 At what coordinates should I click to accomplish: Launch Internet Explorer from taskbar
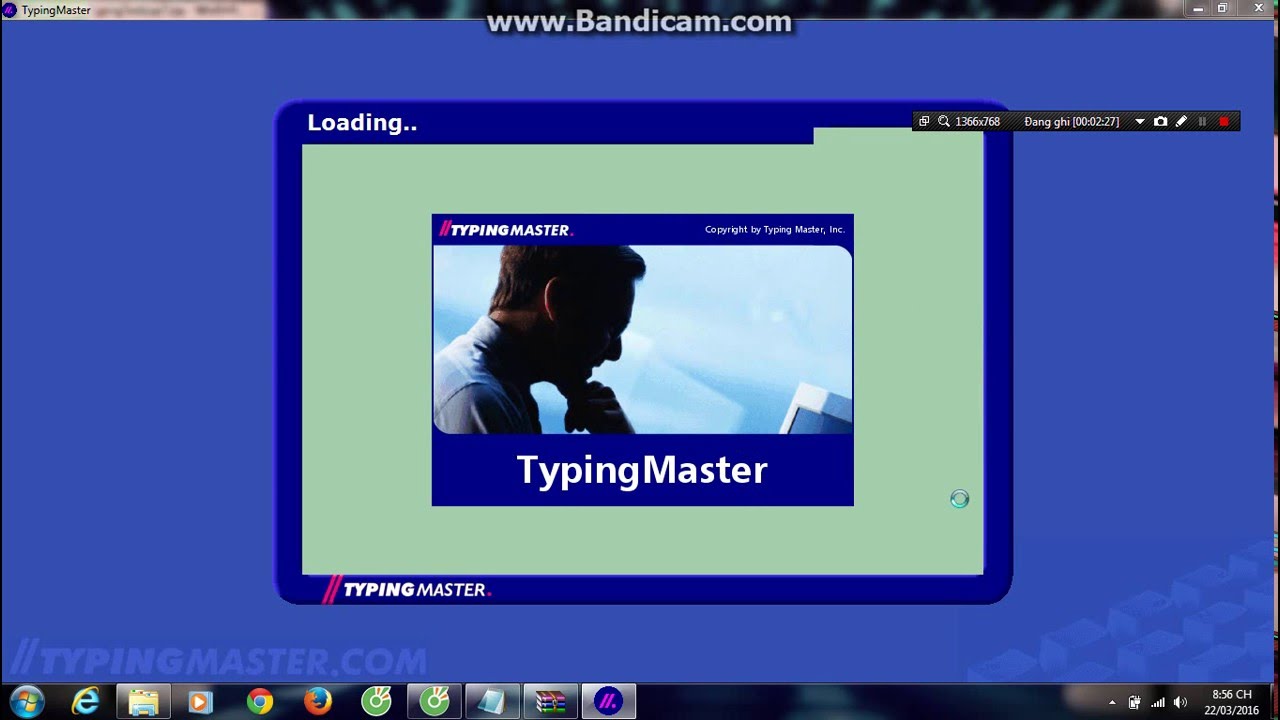[86, 702]
